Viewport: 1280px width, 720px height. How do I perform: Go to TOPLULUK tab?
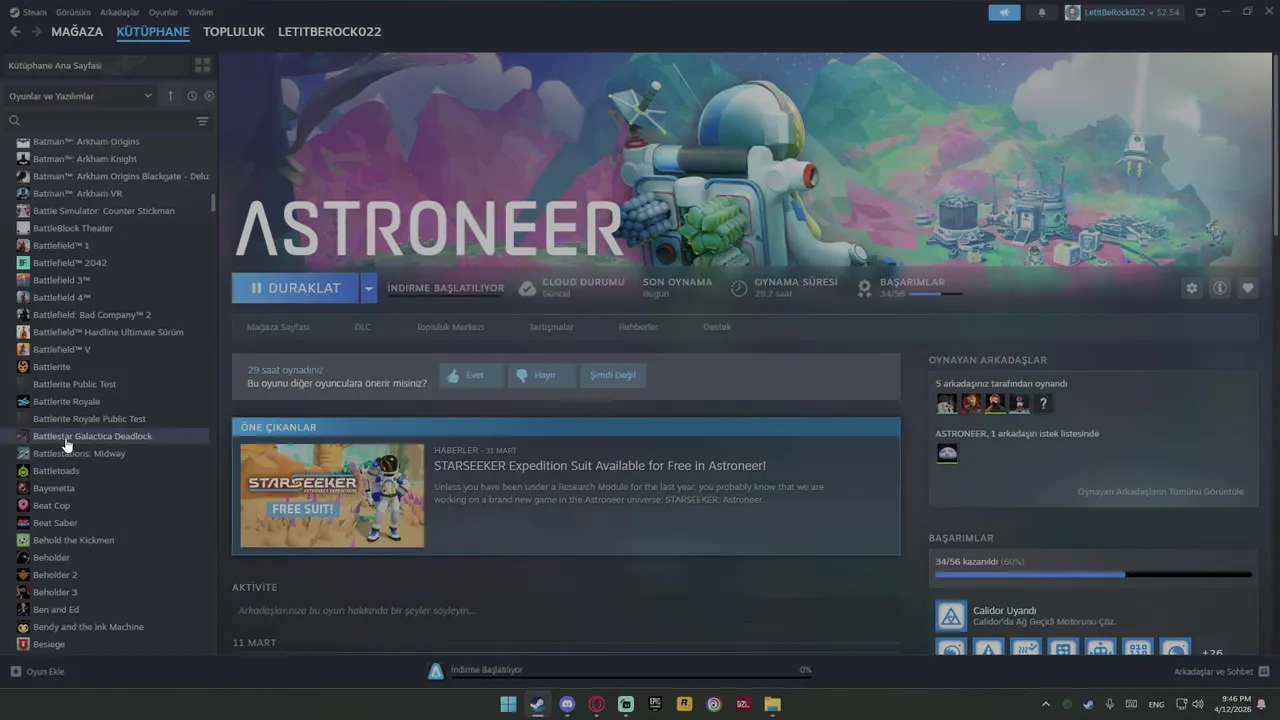click(x=233, y=31)
